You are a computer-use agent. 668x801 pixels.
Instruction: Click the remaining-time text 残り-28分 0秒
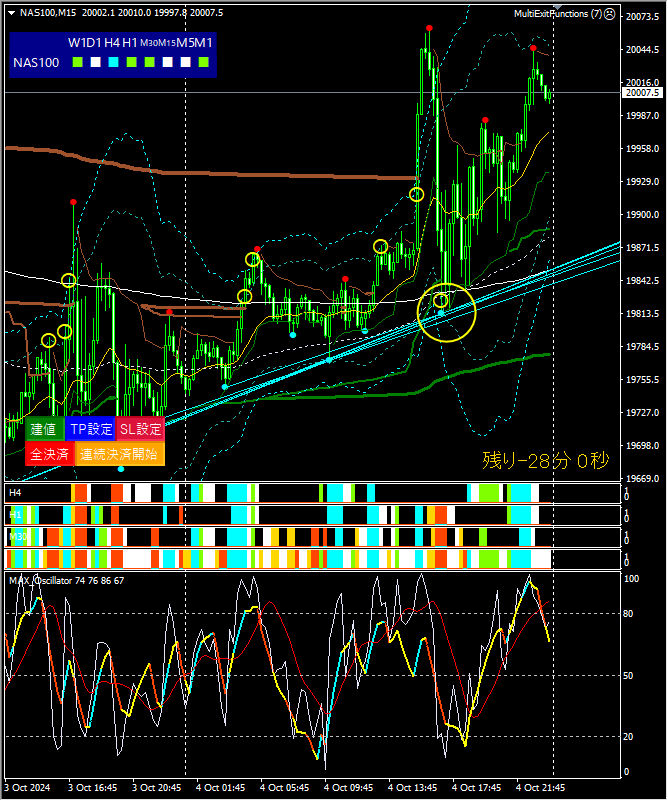pyautogui.click(x=545, y=461)
